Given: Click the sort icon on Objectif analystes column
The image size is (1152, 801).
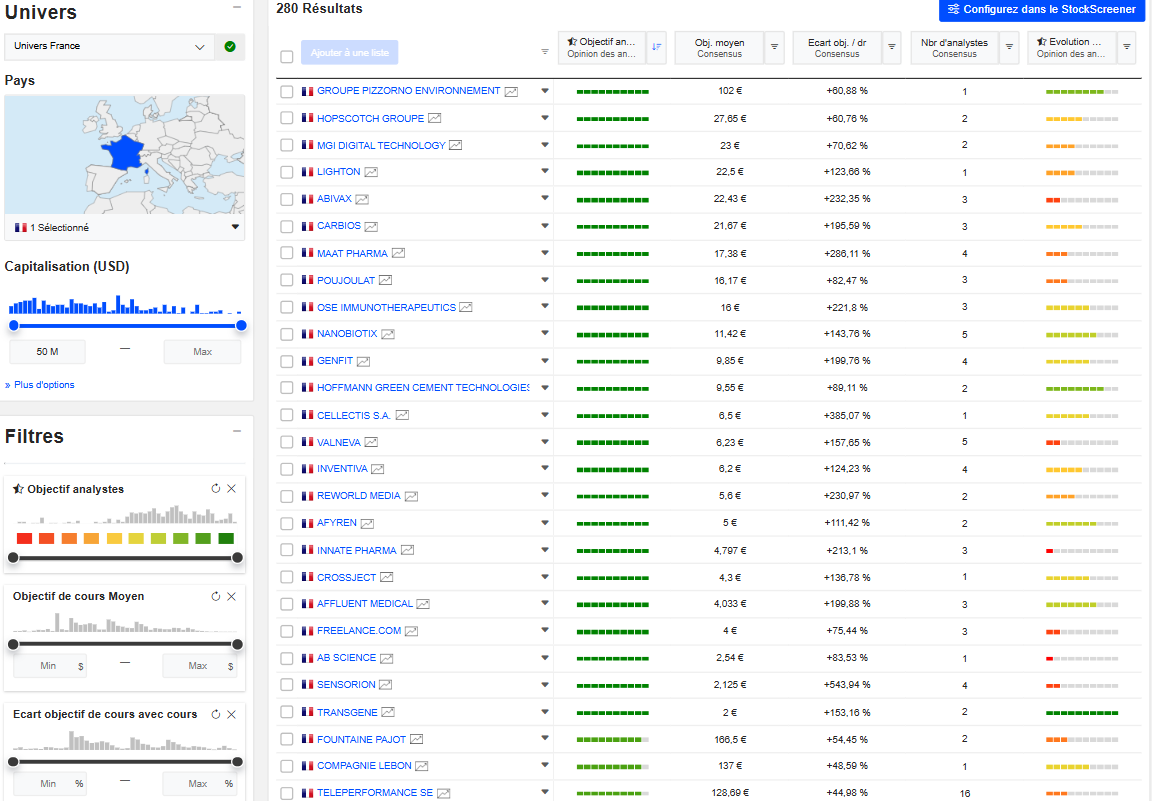Looking at the screenshot, I should pos(656,47).
